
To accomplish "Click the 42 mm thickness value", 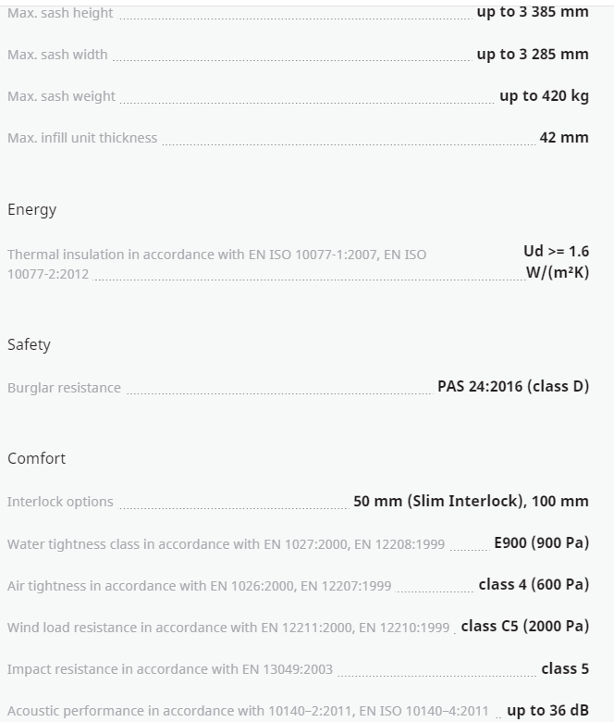I will coord(564,137).
